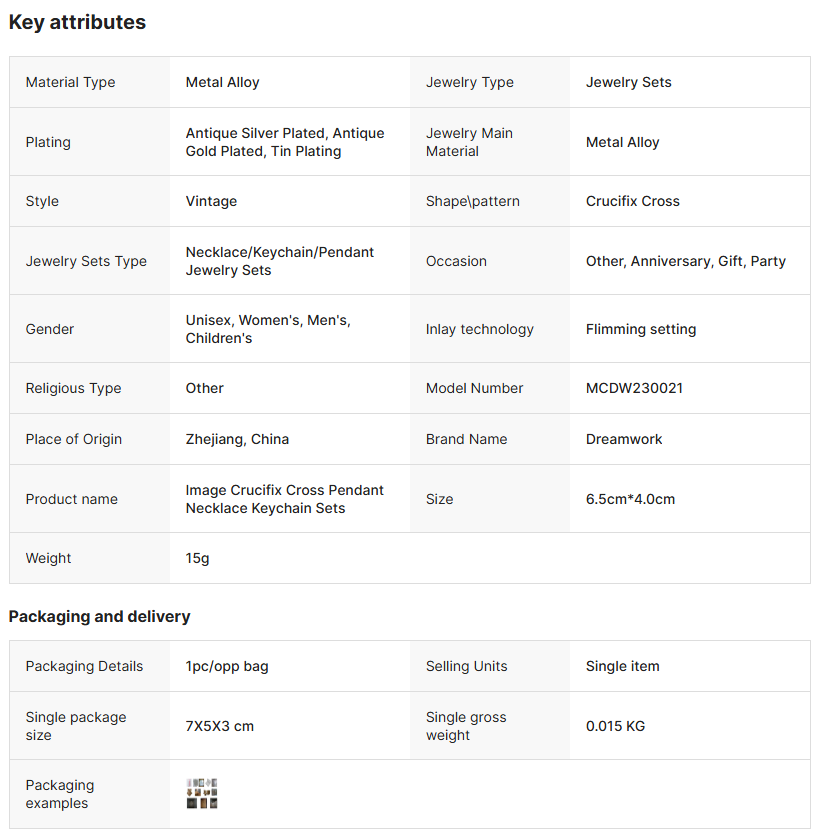
Task: Select the 15g weight value
Action: coord(197,558)
